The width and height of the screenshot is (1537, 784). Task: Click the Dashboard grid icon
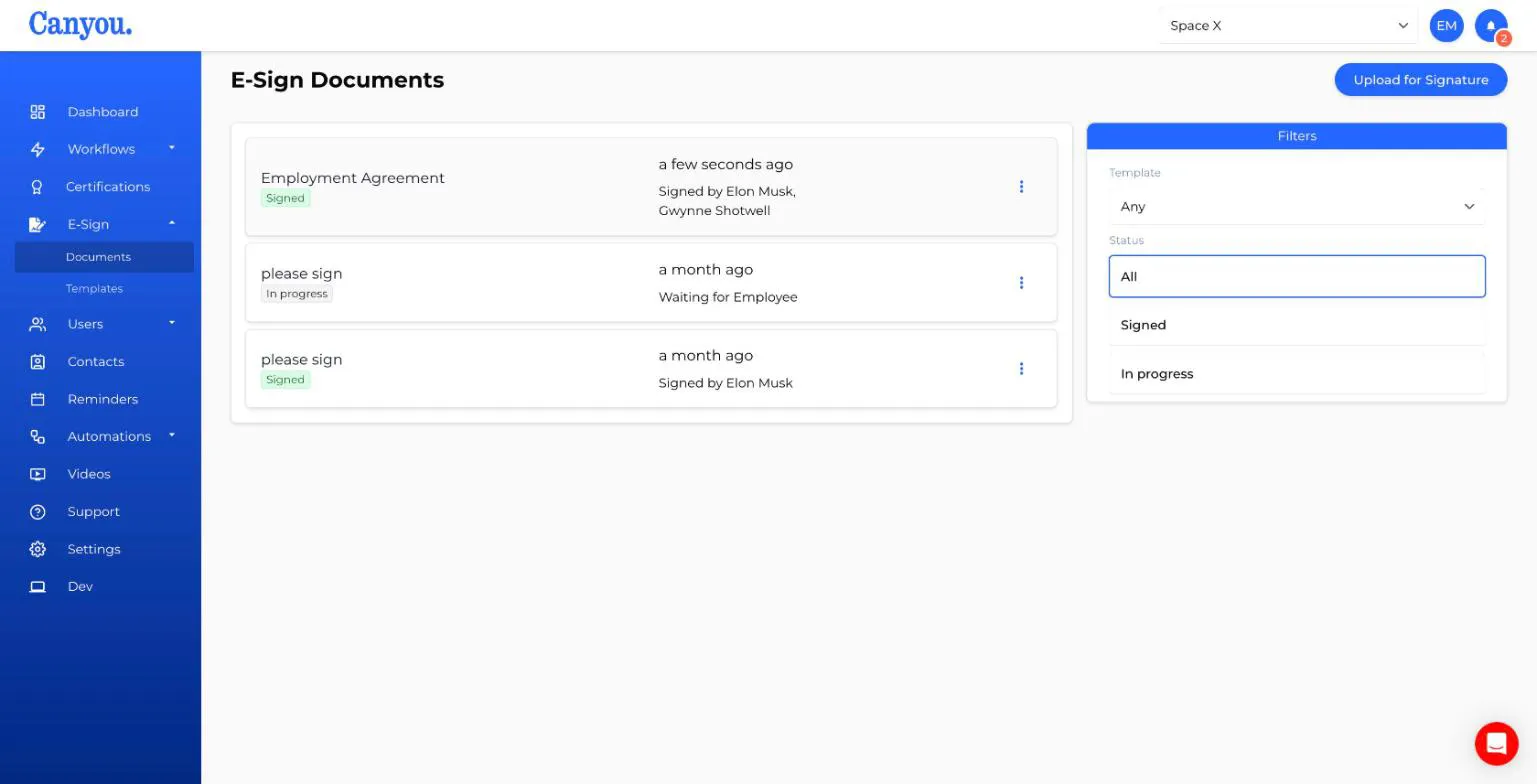pos(38,112)
